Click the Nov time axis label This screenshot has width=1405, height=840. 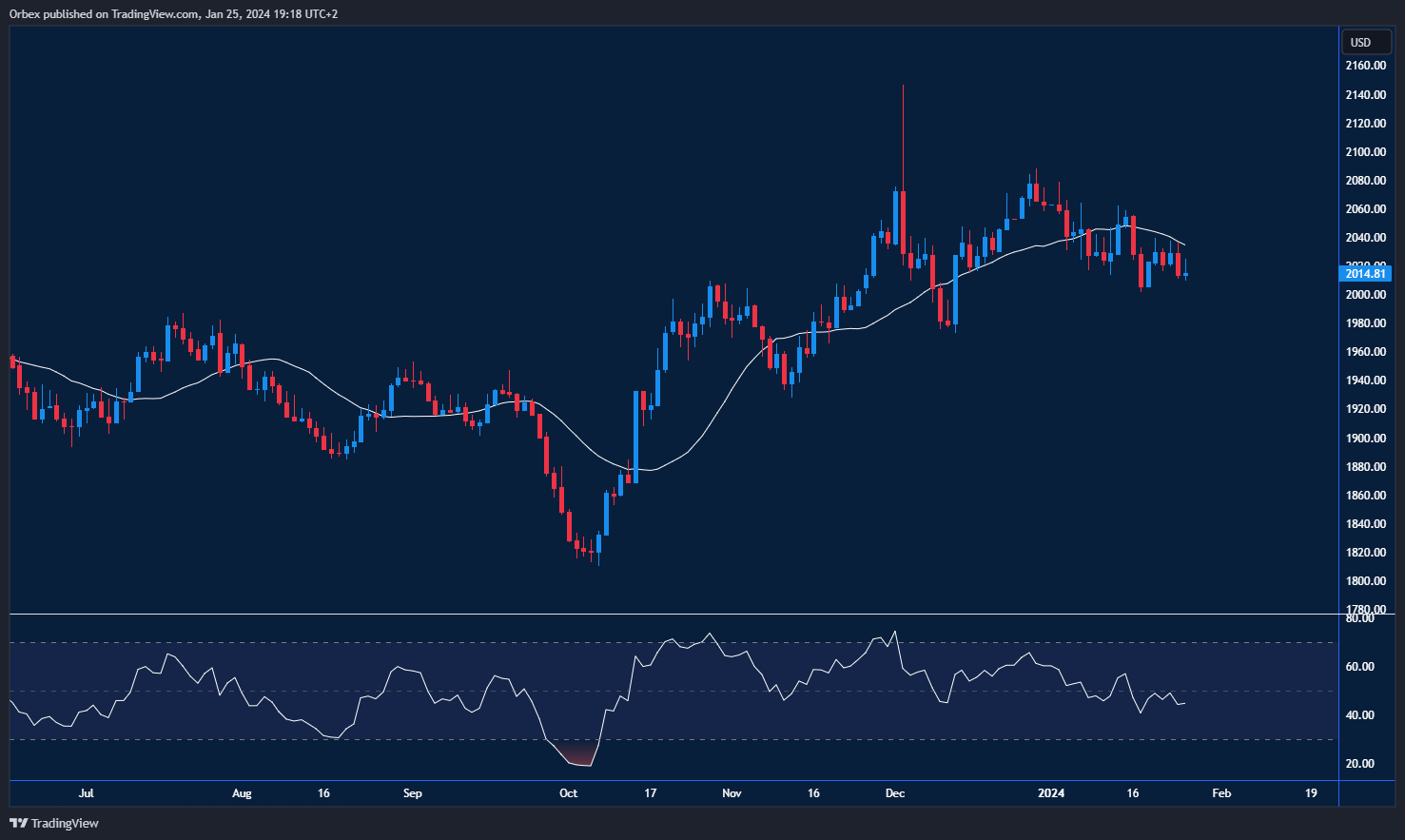click(x=732, y=793)
